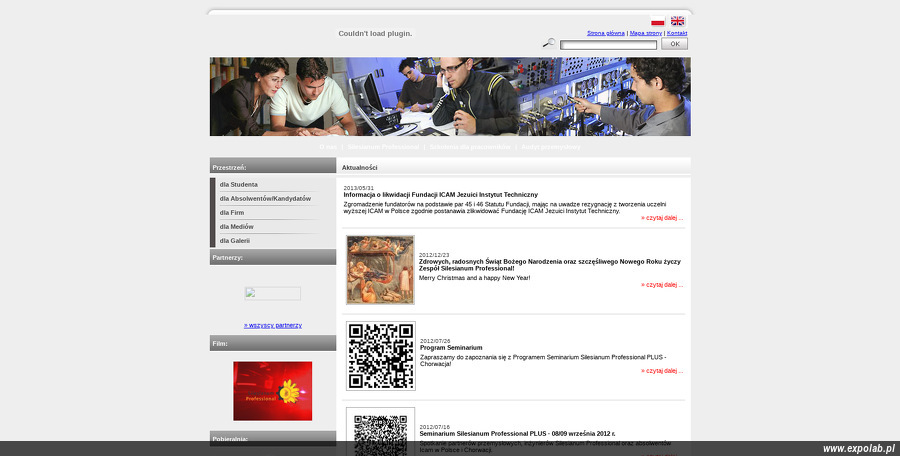Click the nativity painting thumbnail
The width and height of the screenshot is (900, 456).
[380, 270]
